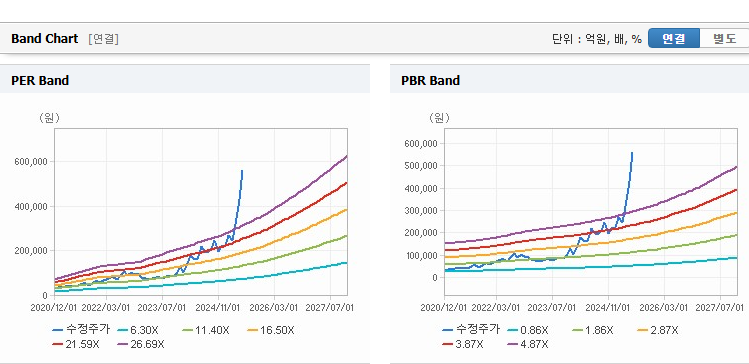Toggle 16.50X legend series

pyautogui.click(x=271, y=330)
